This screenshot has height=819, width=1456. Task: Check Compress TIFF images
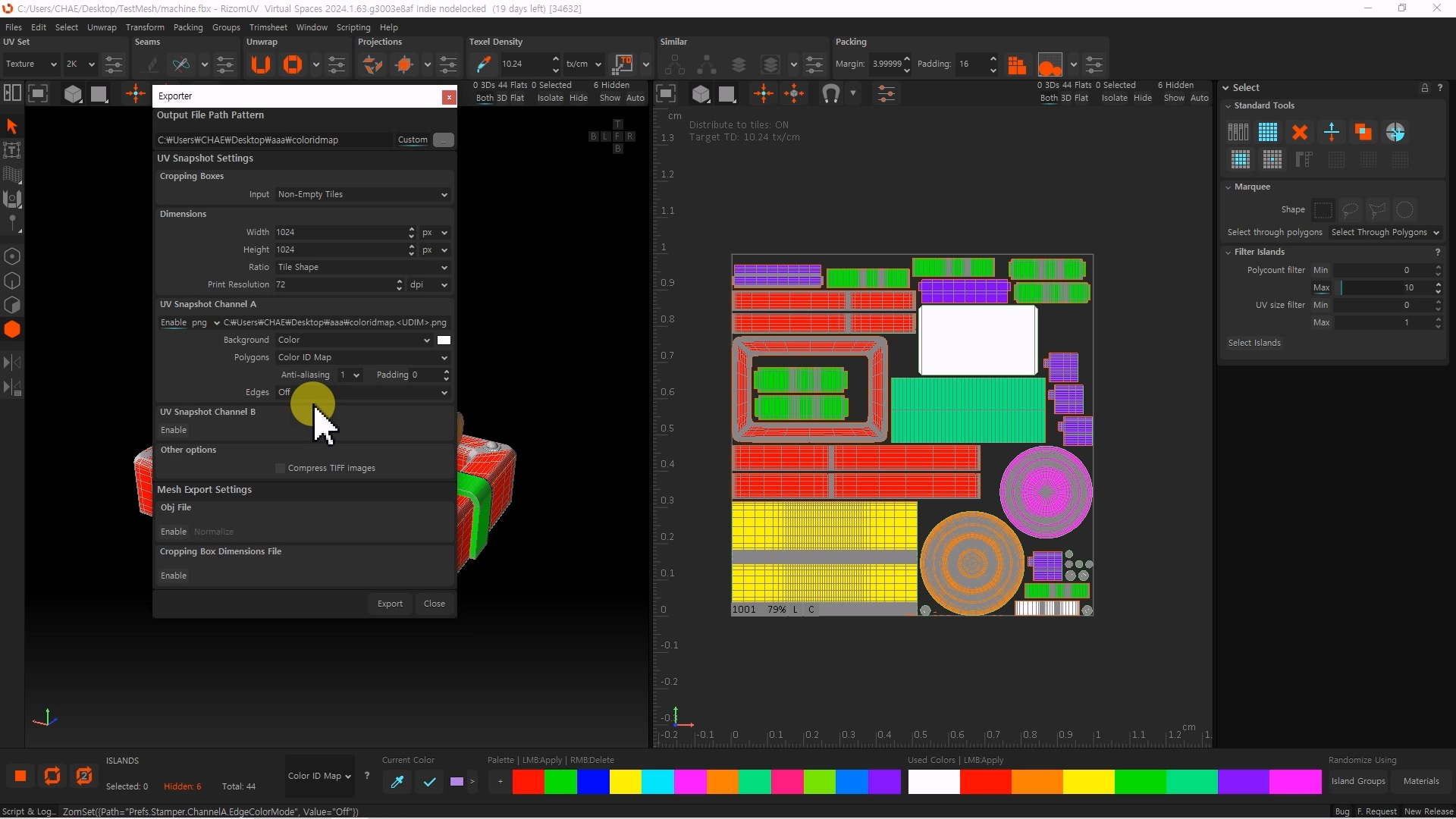[281, 468]
